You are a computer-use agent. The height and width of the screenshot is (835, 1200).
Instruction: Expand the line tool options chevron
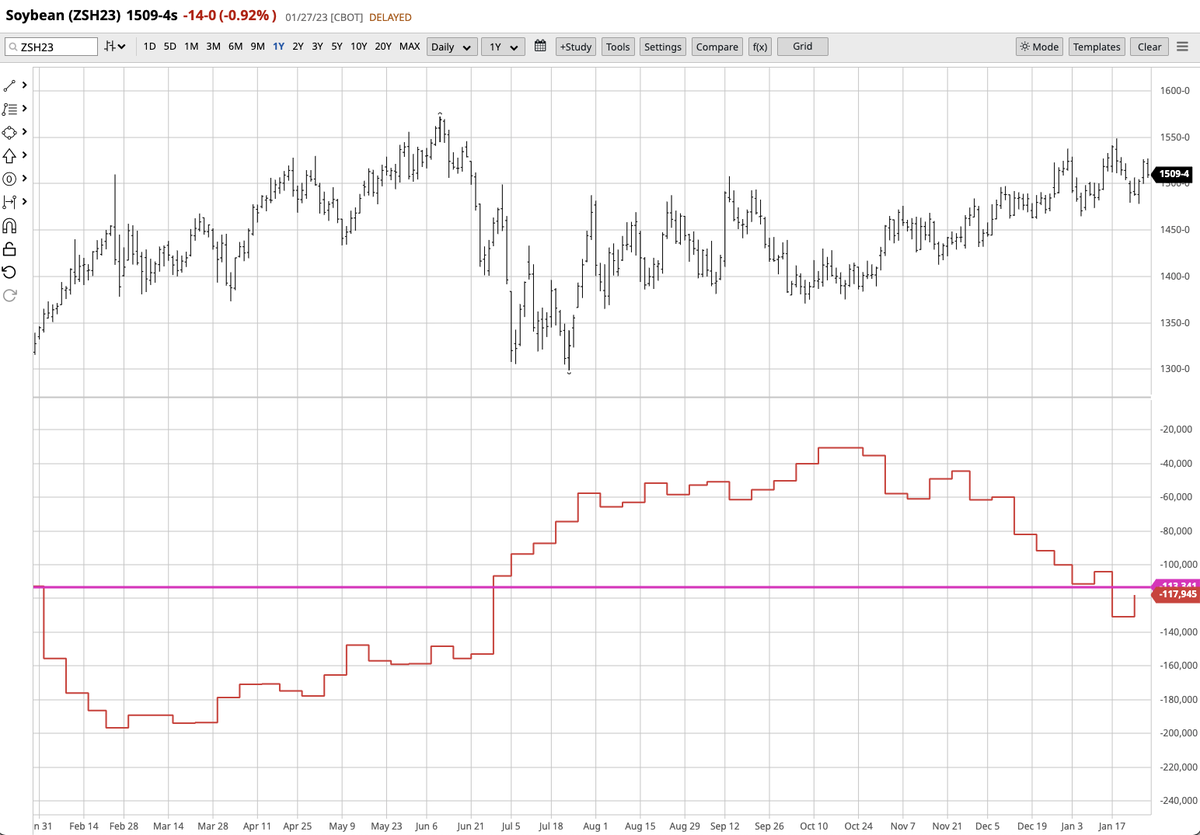pos(23,85)
